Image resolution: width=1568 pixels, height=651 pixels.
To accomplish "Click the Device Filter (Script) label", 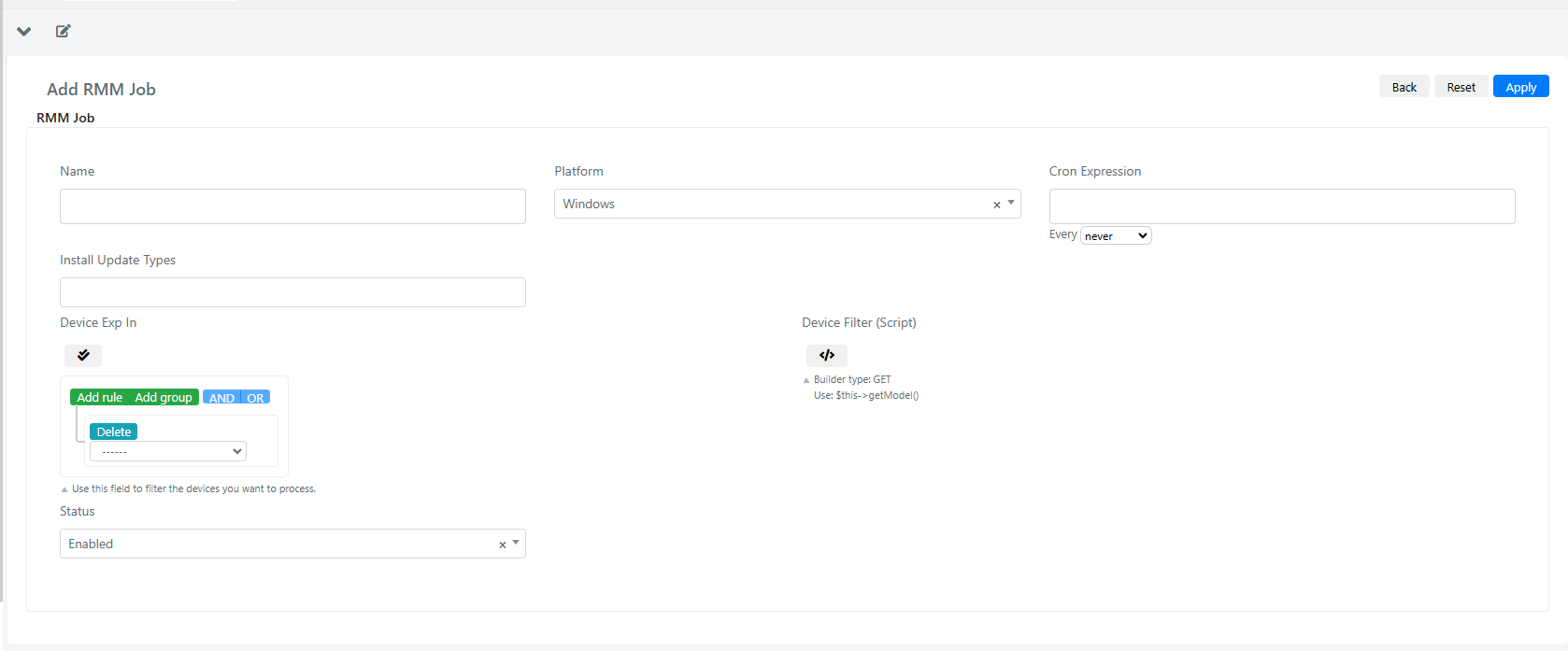I will (x=859, y=322).
